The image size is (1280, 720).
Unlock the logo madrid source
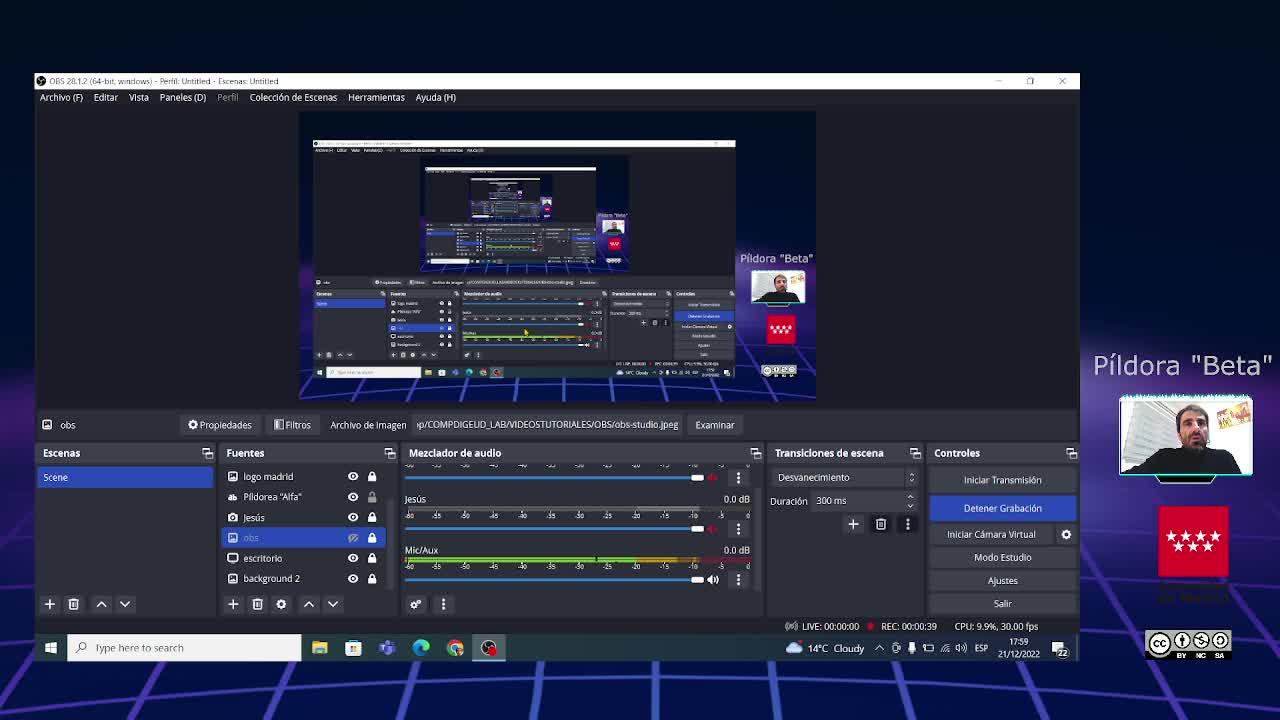pyautogui.click(x=372, y=477)
